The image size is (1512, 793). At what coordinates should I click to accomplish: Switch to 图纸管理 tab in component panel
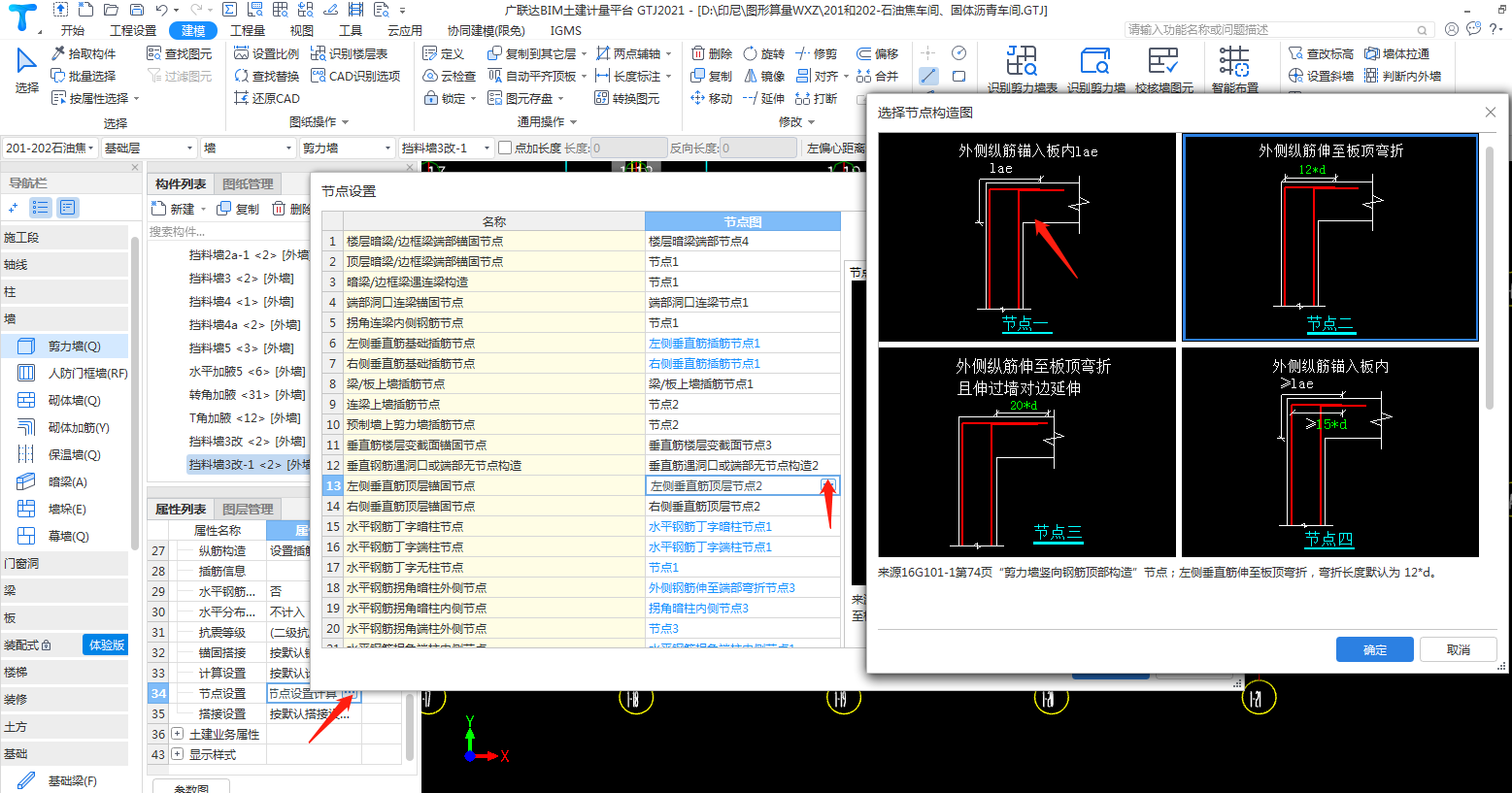pos(248,184)
